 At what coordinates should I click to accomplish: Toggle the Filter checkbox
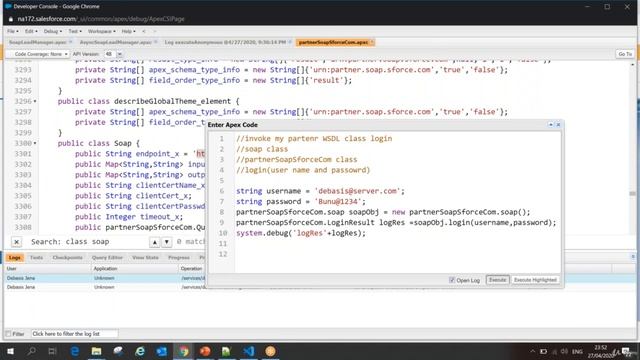point(8,334)
